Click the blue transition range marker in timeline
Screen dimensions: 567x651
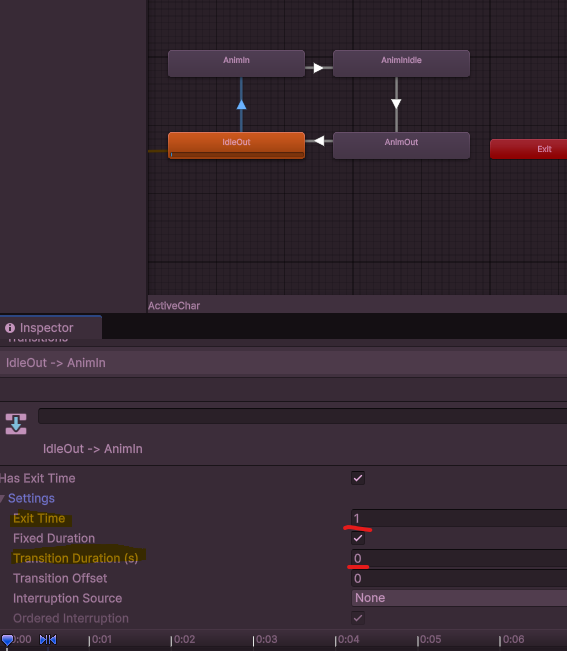click(48, 639)
